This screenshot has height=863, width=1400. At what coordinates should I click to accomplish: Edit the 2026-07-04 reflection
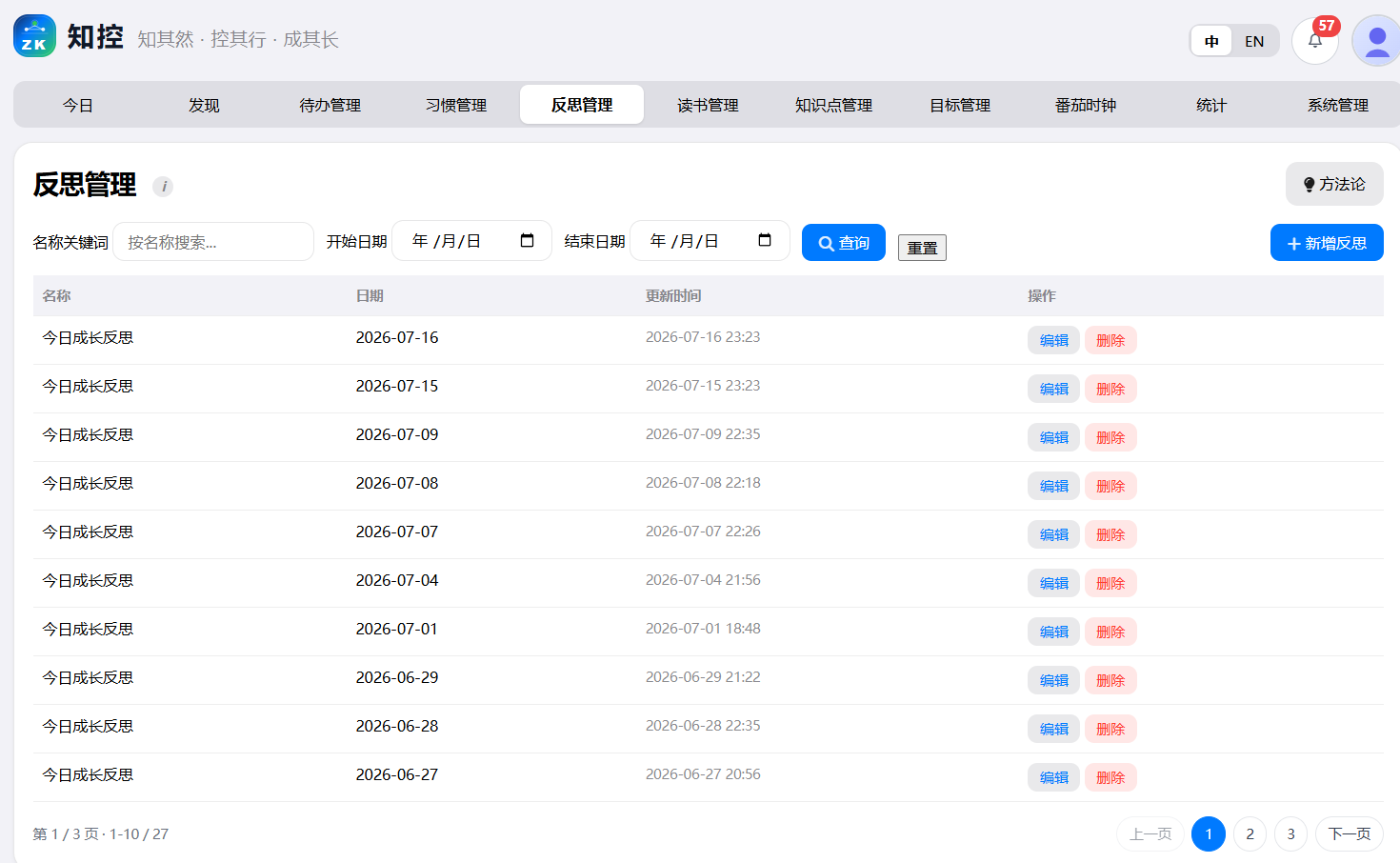coord(1053,583)
